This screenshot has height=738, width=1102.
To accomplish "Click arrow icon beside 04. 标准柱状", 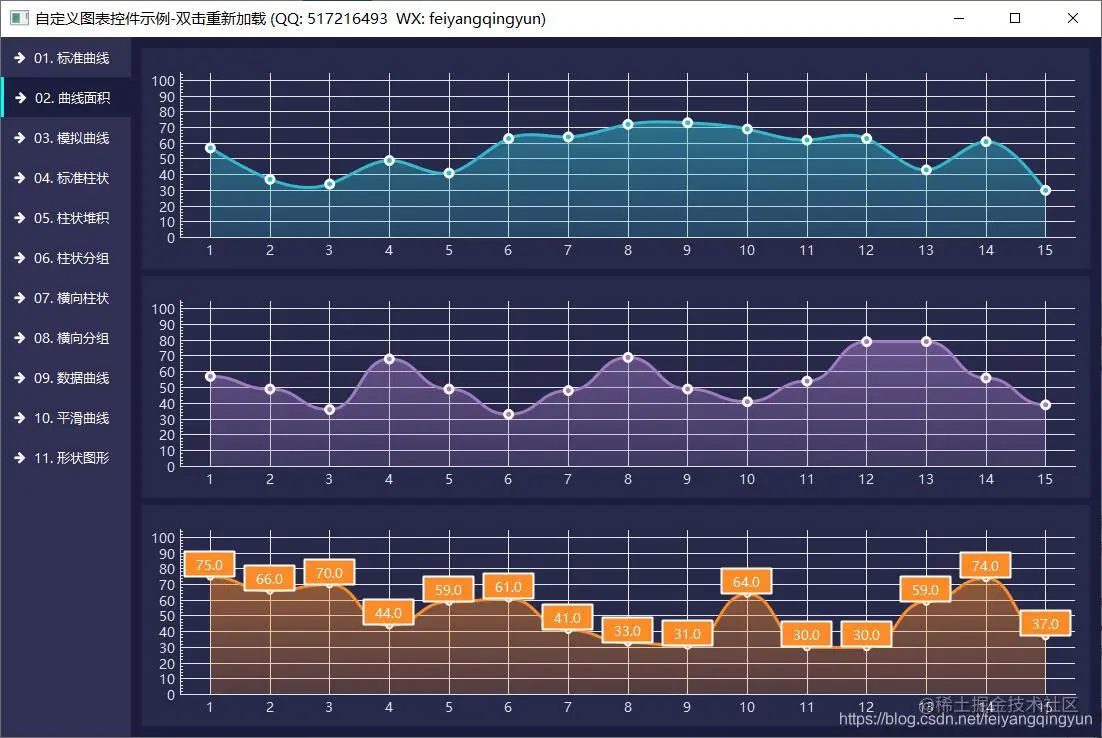I will click(x=20, y=178).
